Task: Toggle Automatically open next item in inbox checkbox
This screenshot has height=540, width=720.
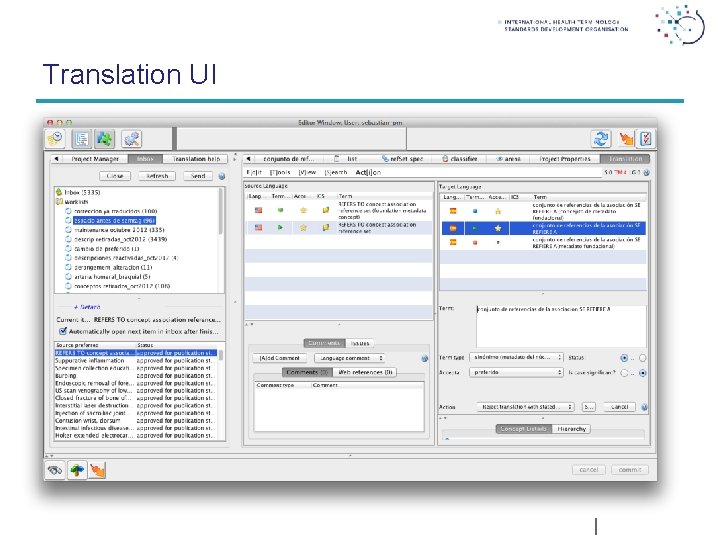Action: tap(63, 331)
